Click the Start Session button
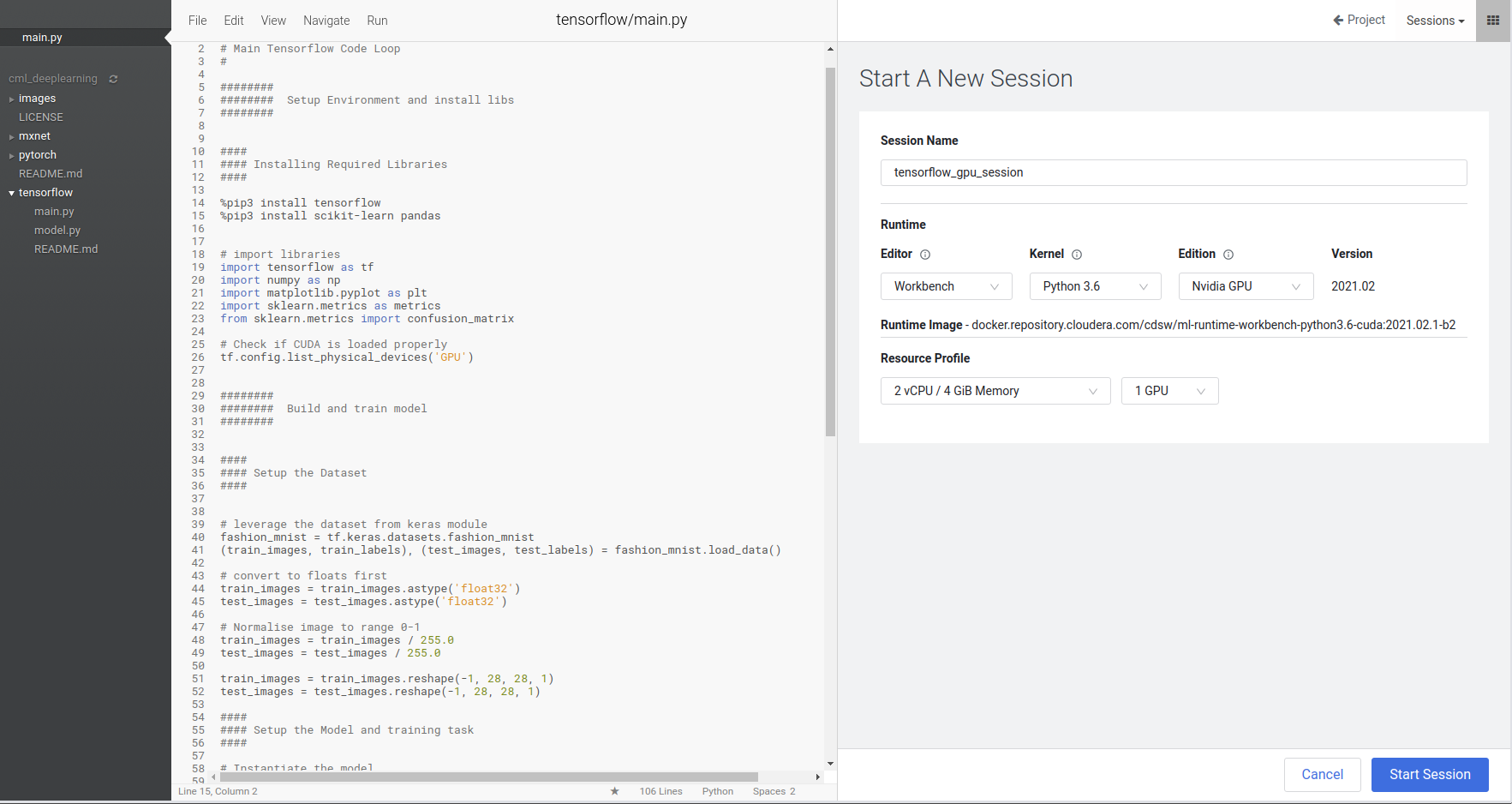This screenshot has width=1512, height=804. pos(1430,775)
